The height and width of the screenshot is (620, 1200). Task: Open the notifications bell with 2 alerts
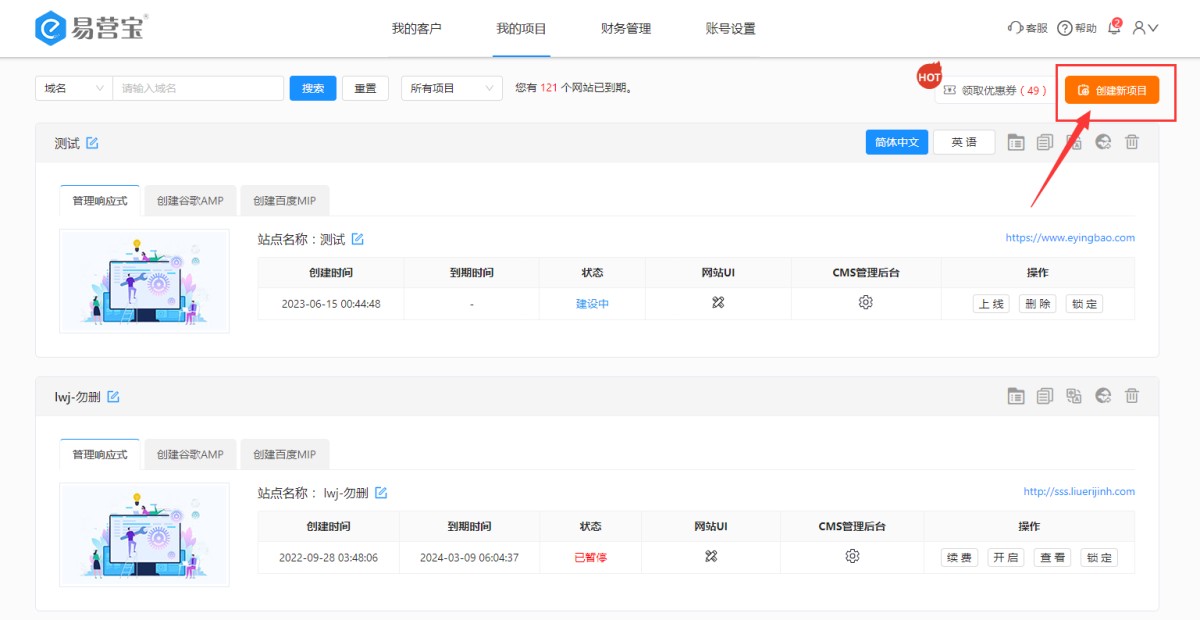pos(1113,28)
